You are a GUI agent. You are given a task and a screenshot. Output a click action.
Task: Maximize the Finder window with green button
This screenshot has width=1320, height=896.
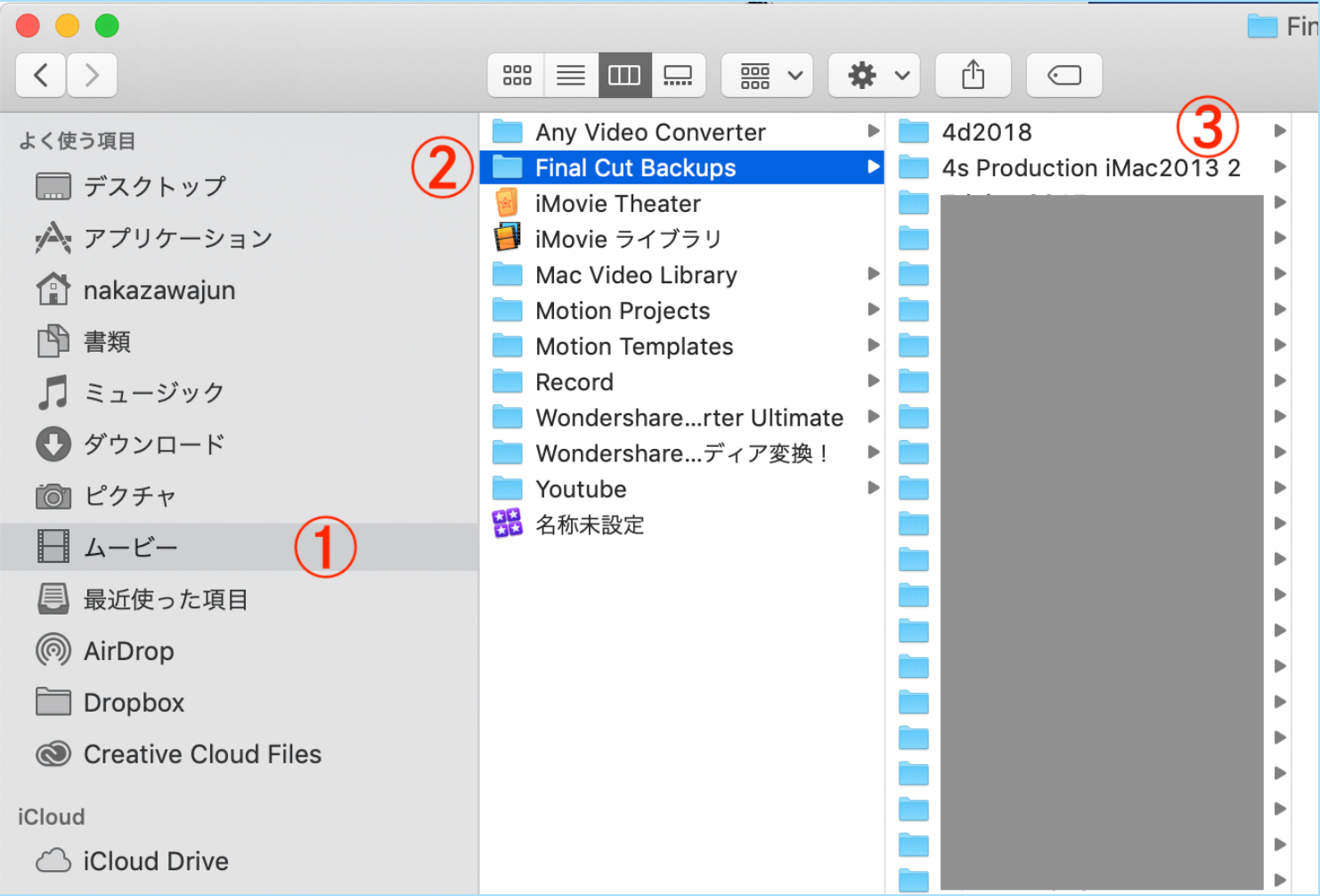tap(107, 26)
